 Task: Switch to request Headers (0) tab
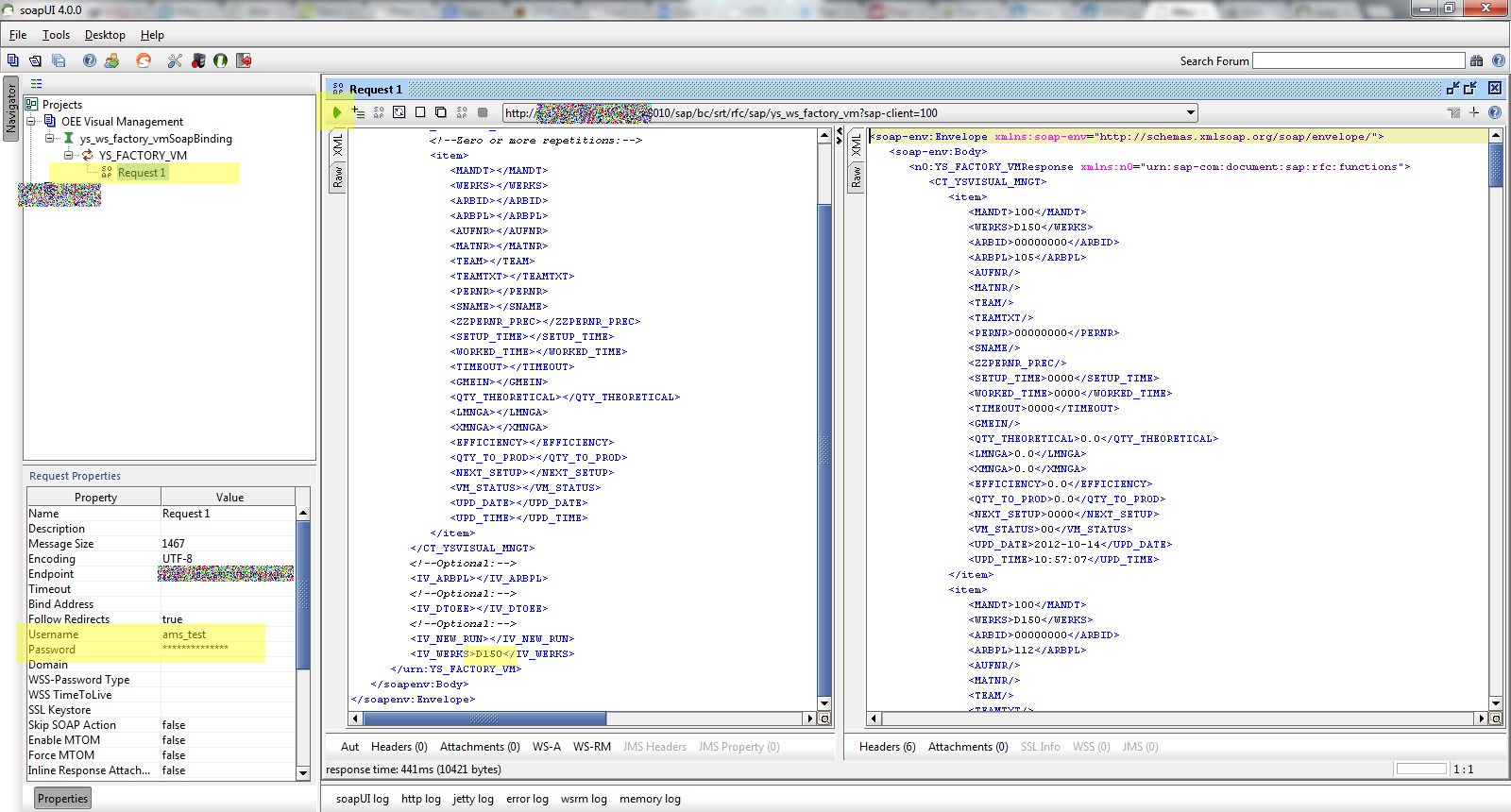[399, 747]
